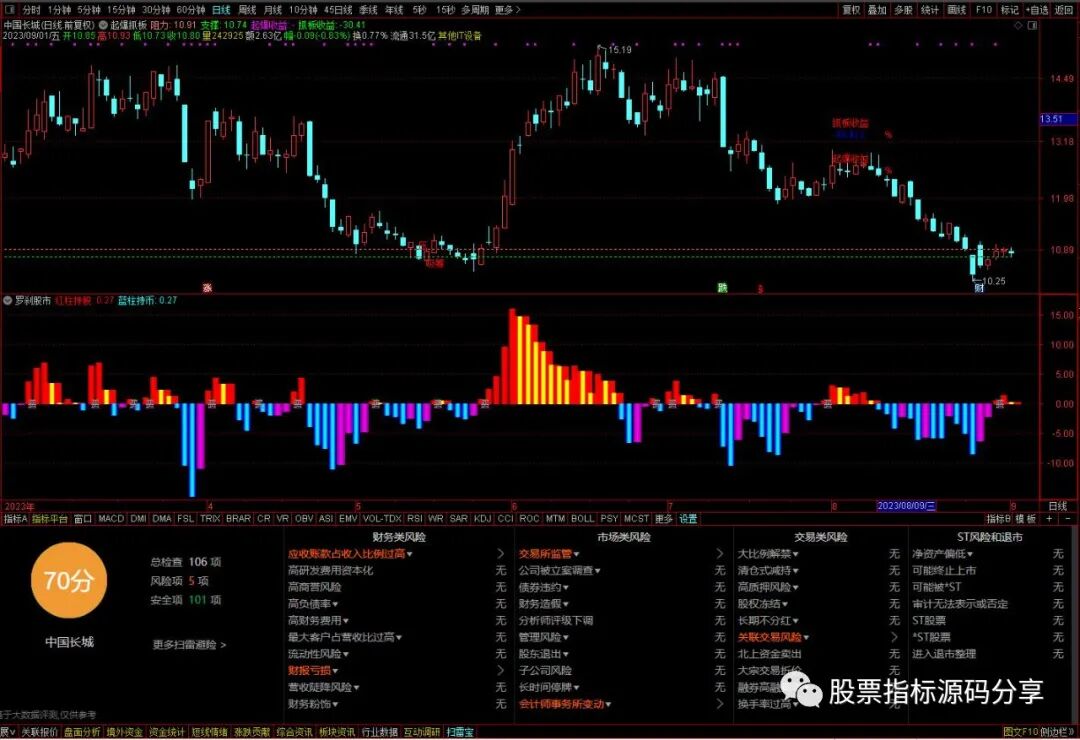Image resolution: width=1080 pixels, height=740 pixels.
Task: Click the round icon beside 起爆抓板 indicator name
Action: pyautogui.click(x=104, y=25)
